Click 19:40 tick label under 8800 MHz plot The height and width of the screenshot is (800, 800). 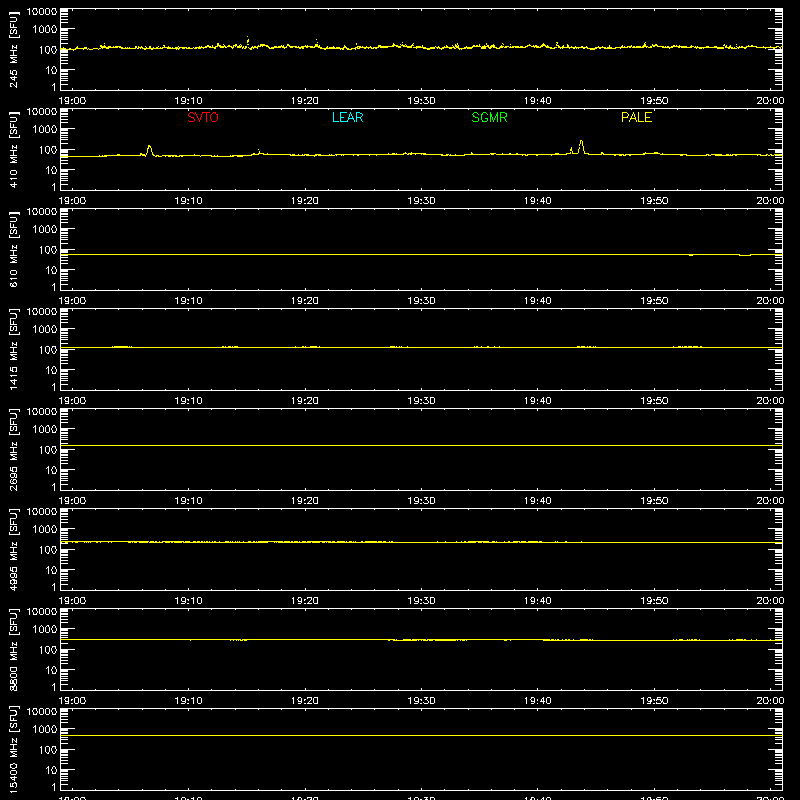click(538, 701)
